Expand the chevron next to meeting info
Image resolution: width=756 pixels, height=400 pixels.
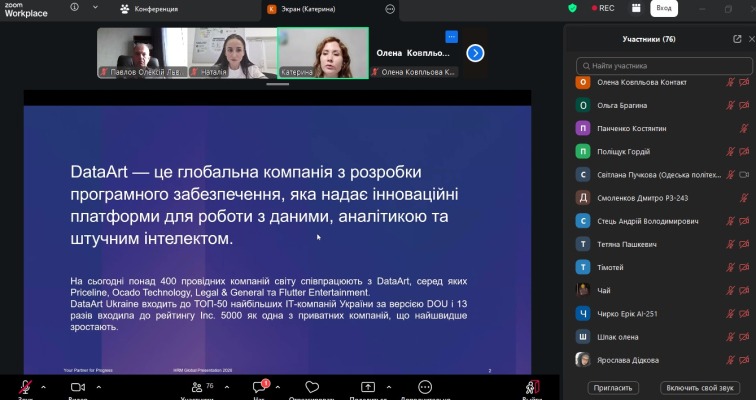95,7
